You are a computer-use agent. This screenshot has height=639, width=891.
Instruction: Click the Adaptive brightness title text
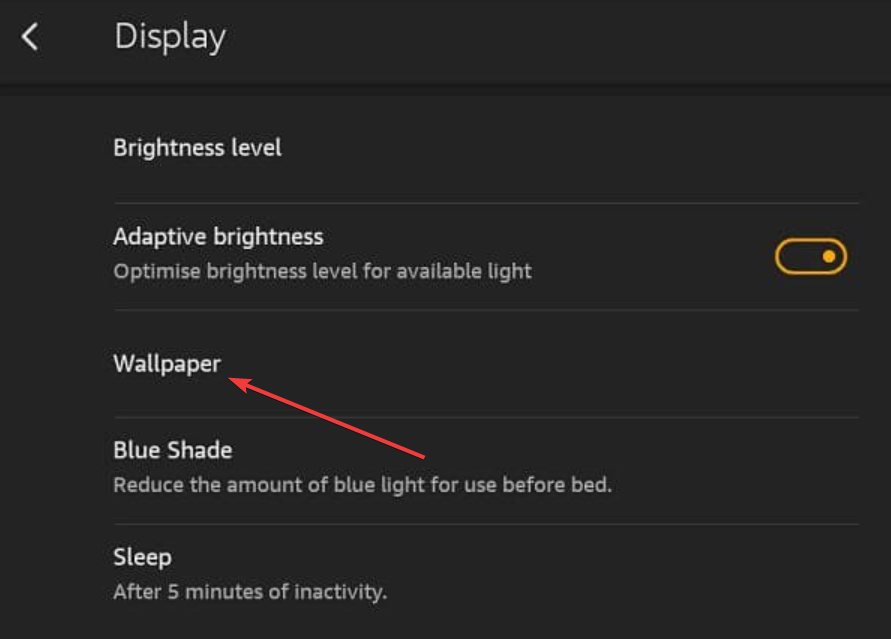click(218, 237)
